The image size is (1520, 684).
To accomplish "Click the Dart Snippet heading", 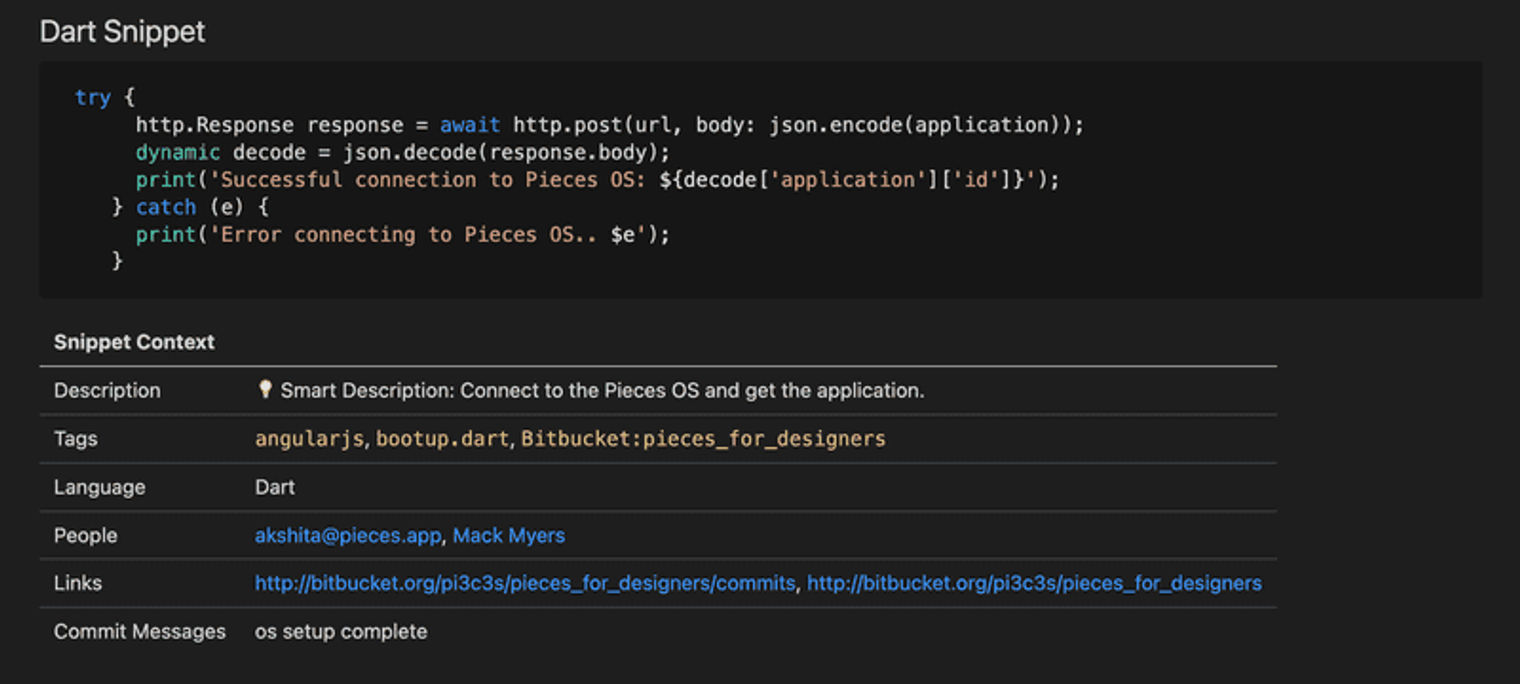I will point(122,32).
